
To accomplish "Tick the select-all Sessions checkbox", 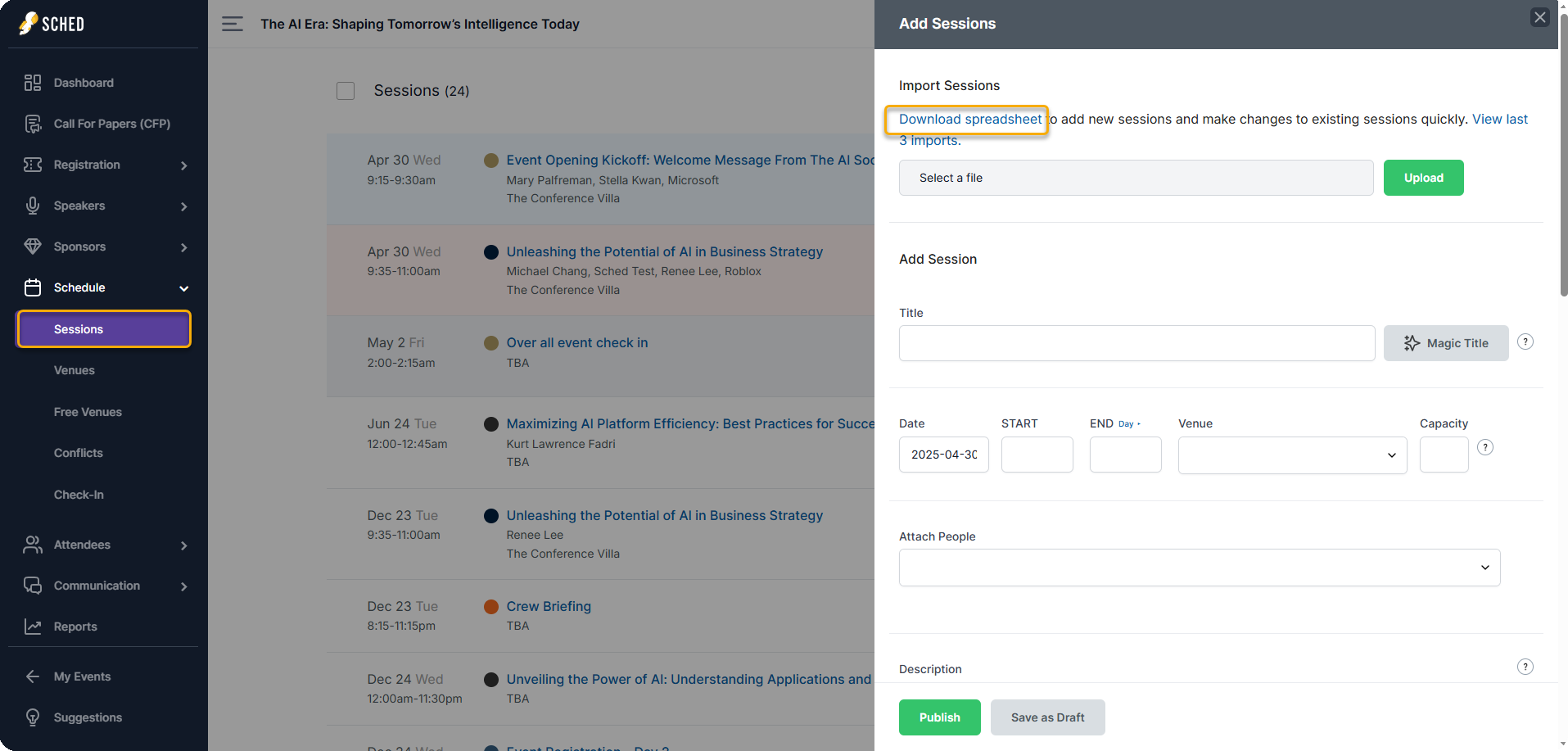I will click(x=346, y=91).
